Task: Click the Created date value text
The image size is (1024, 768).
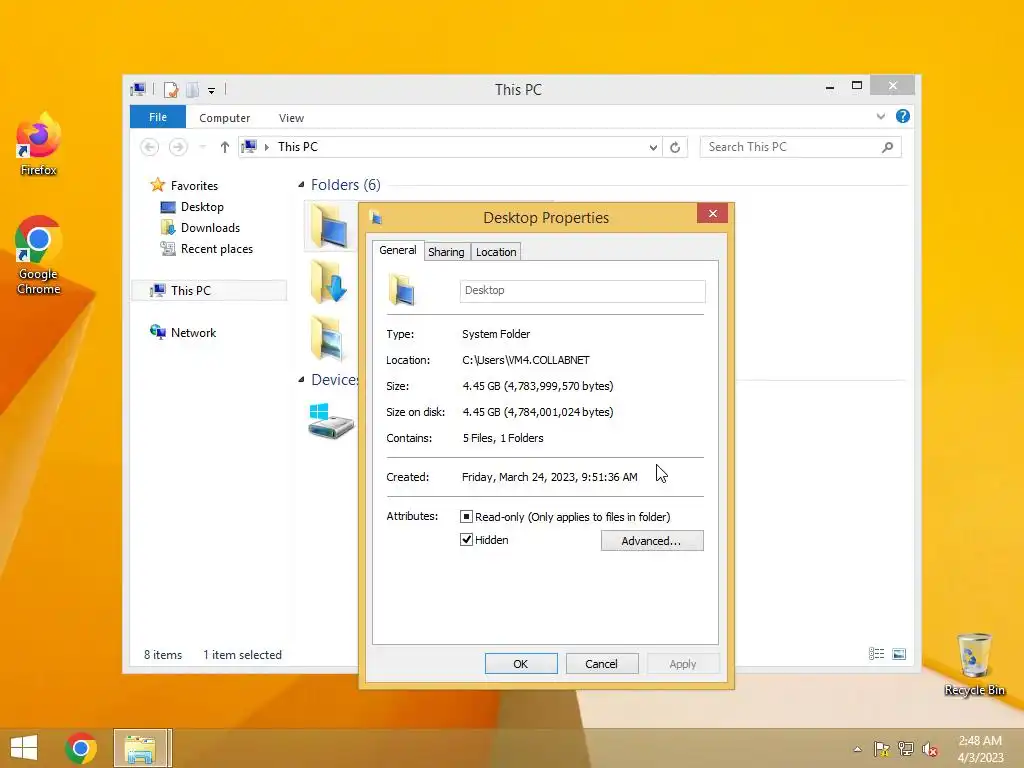Action: pos(549,477)
